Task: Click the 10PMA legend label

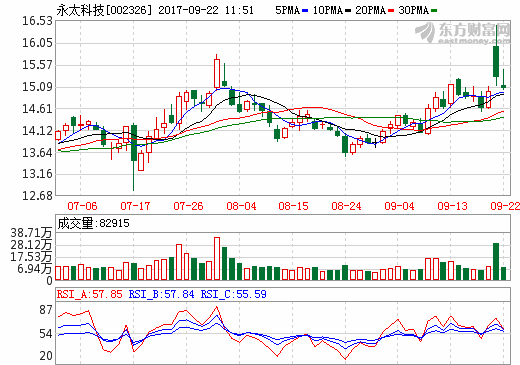Action: [328, 11]
